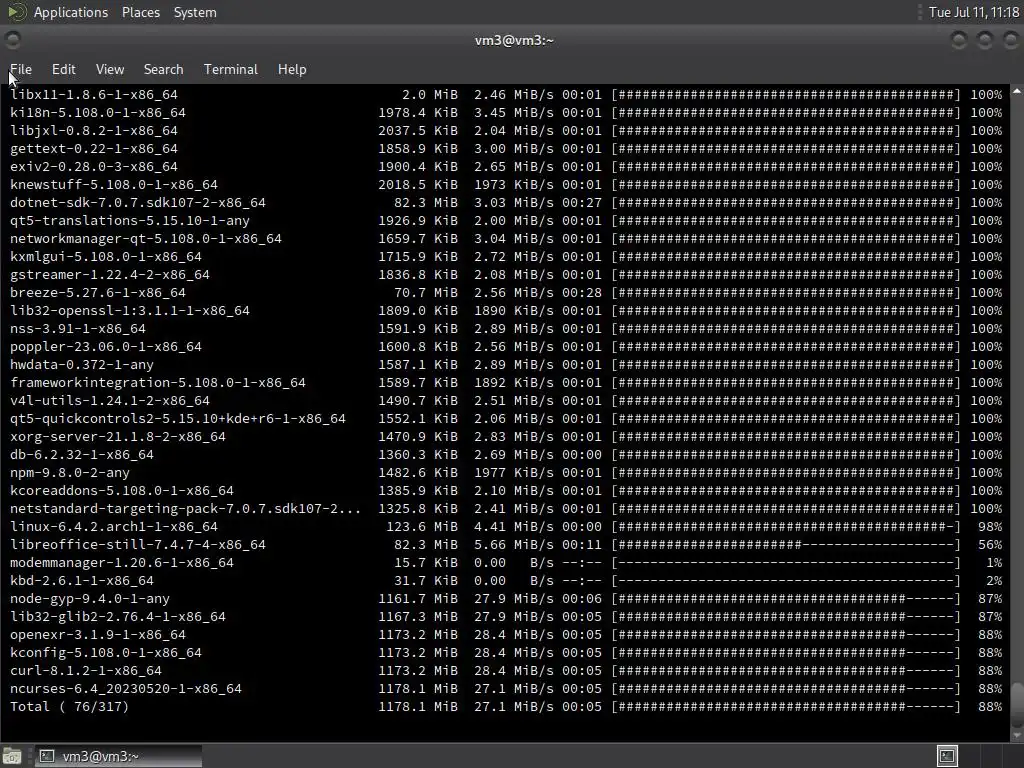The width and height of the screenshot is (1024, 768).
Task: Click the 123.6 MiB size value
Action: [x=422, y=527]
